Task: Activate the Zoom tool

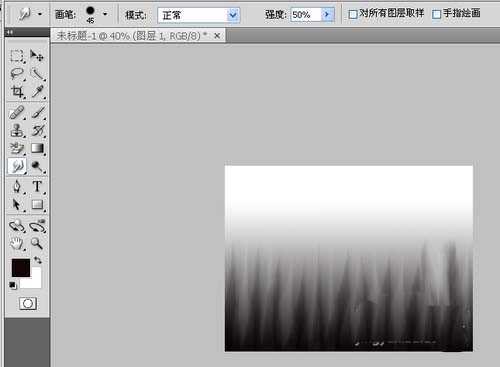Action: click(x=37, y=244)
